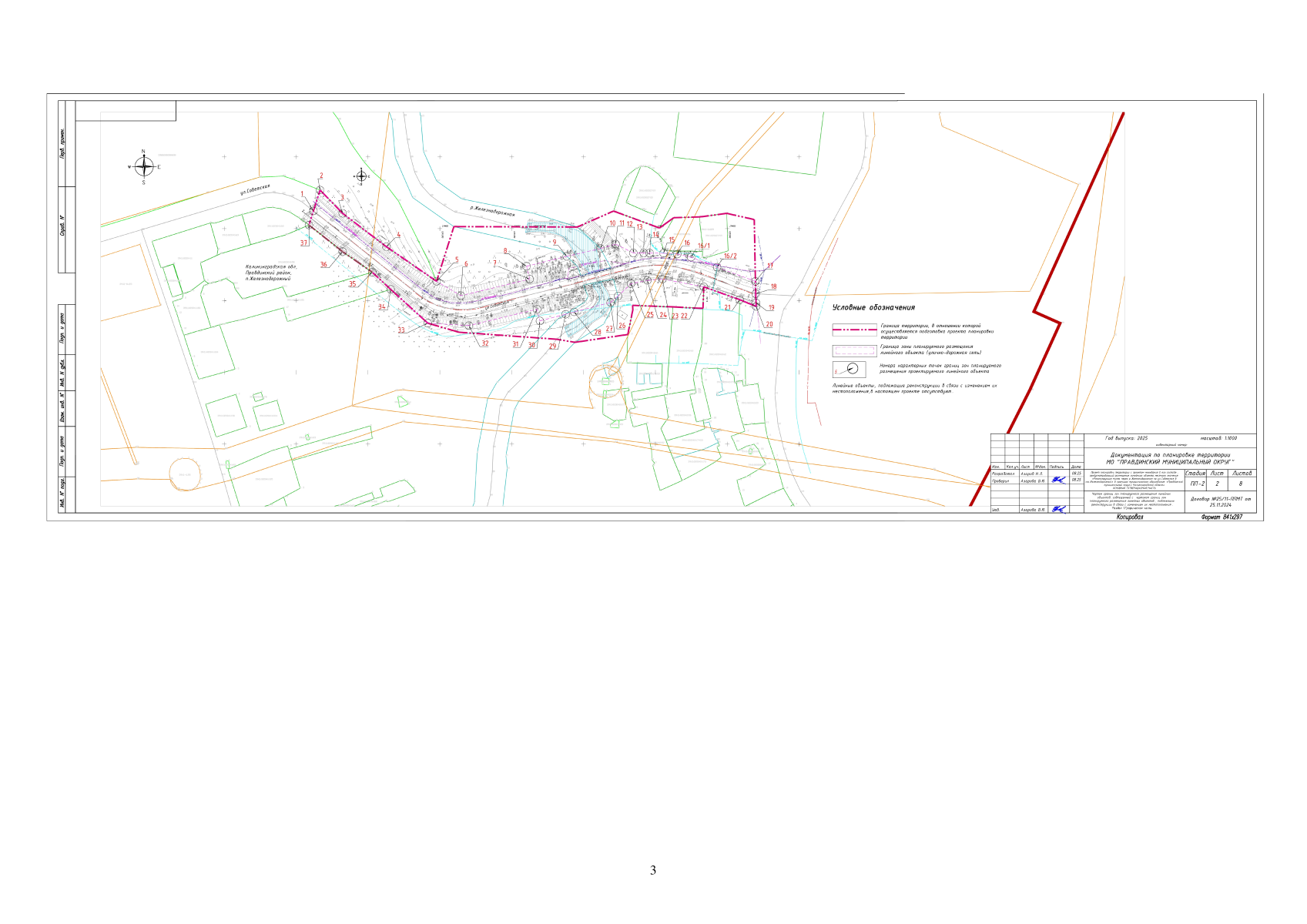Click boundary point label 37
Screen dimensions: 1307x924
[303, 243]
